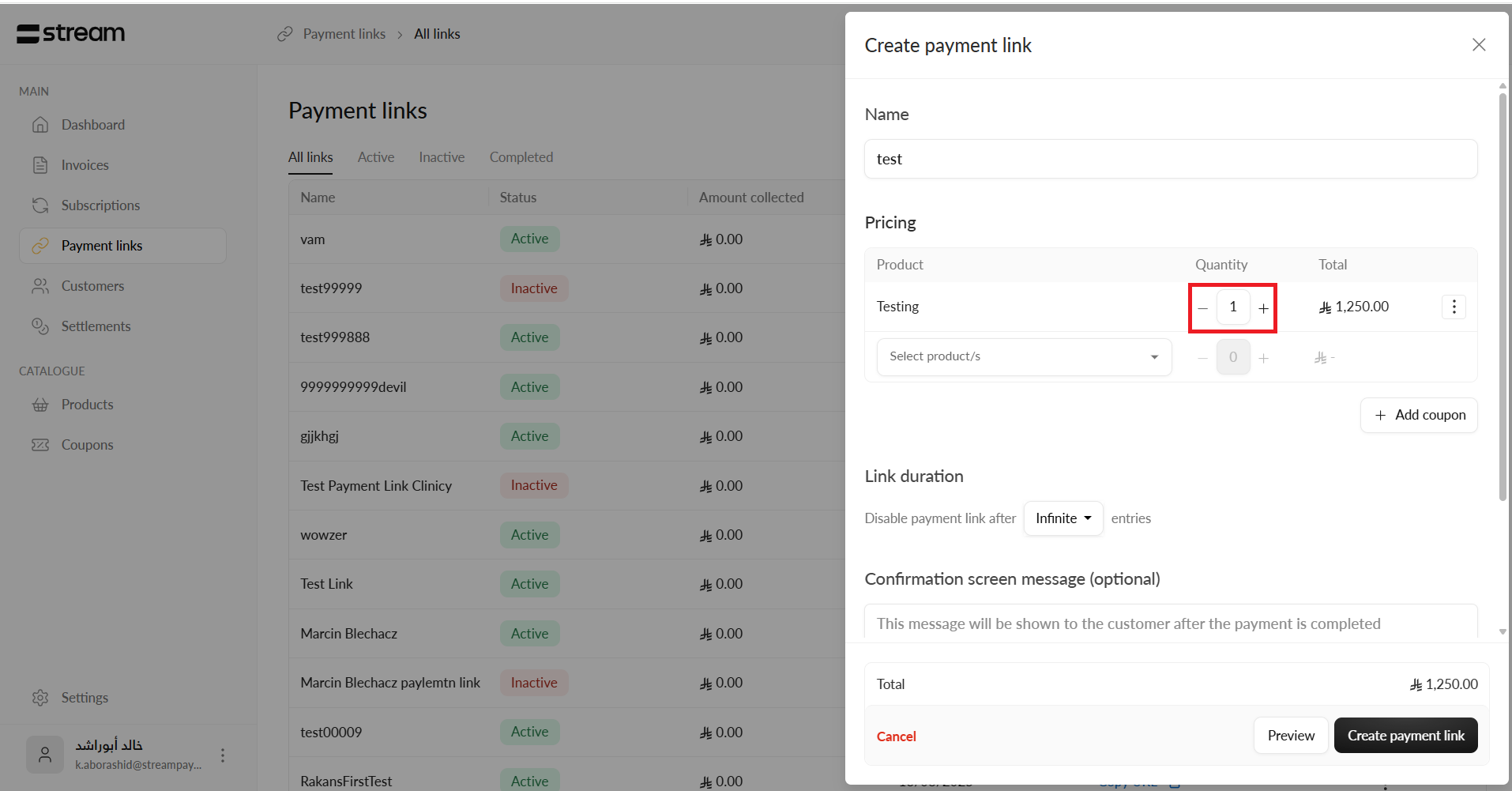Click the Name input field
The width and height of the screenshot is (1512, 791).
[x=1170, y=159]
